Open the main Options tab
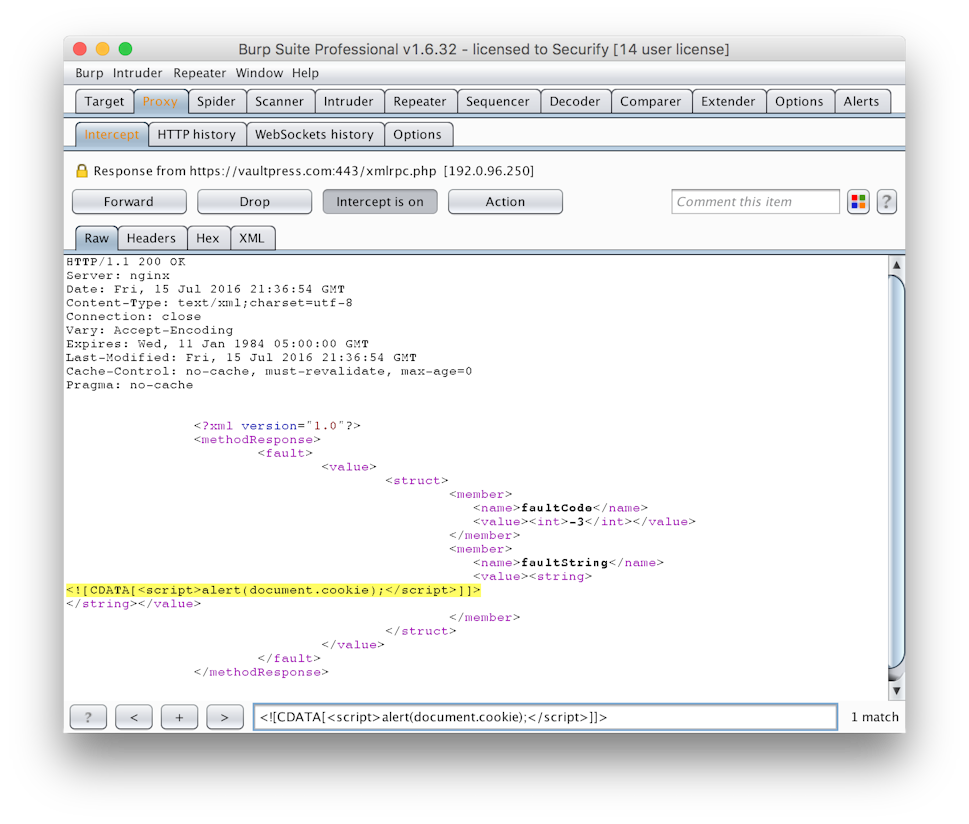The image size is (969, 824). 799,101
